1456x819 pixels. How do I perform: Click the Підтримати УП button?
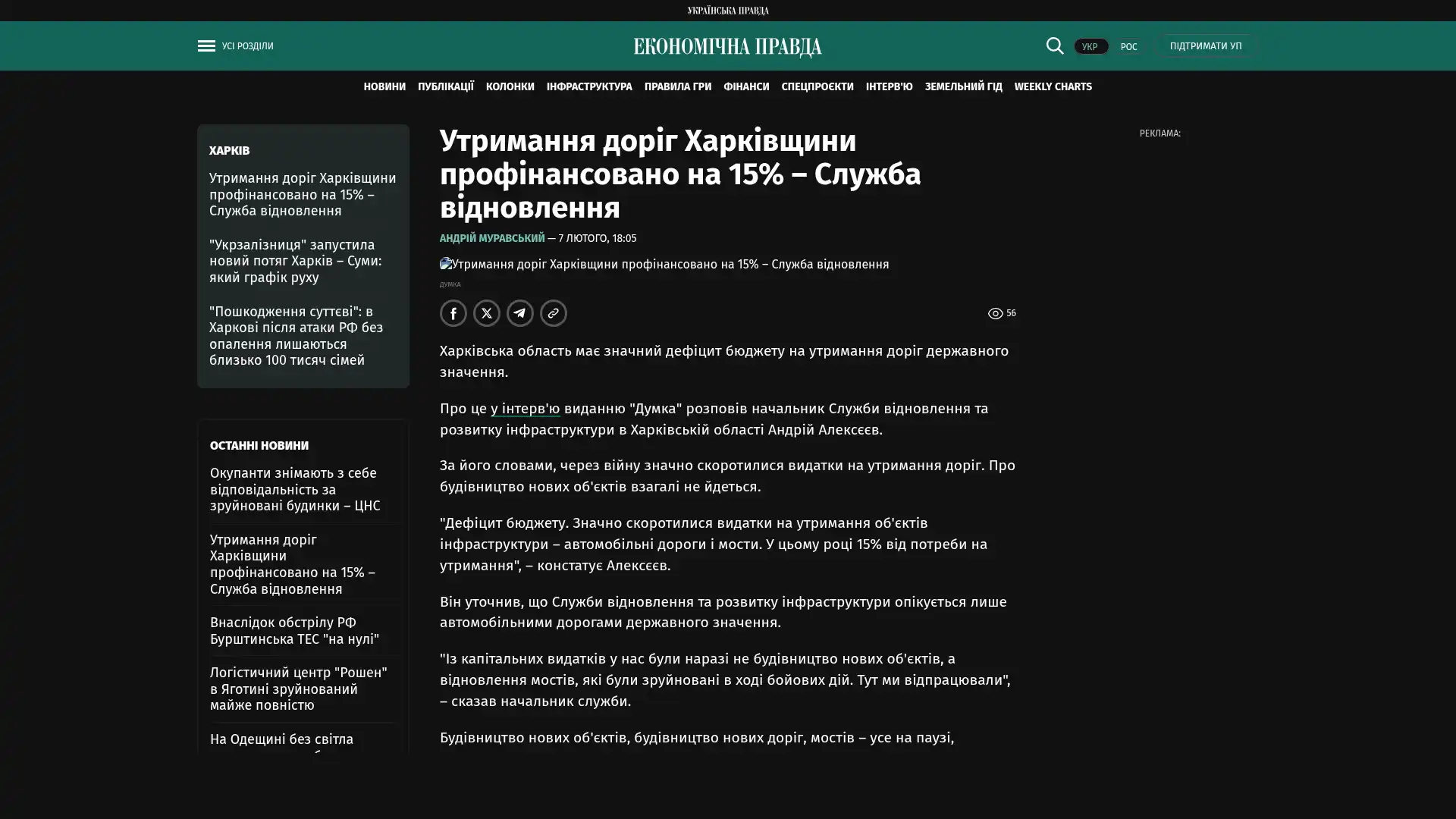click(x=1205, y=46)
